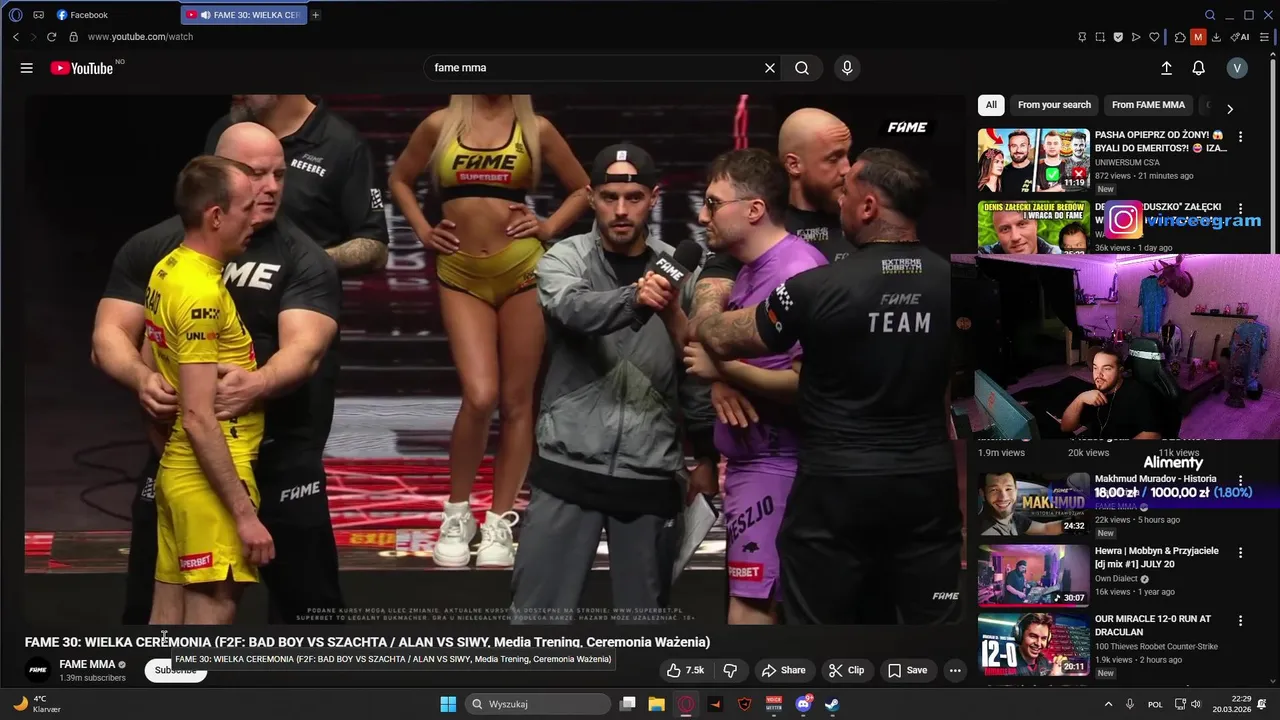The width and height of the screenshot is (1280, 720).
Task: Share the FAME 30 video
Action: tap(783, 670)
